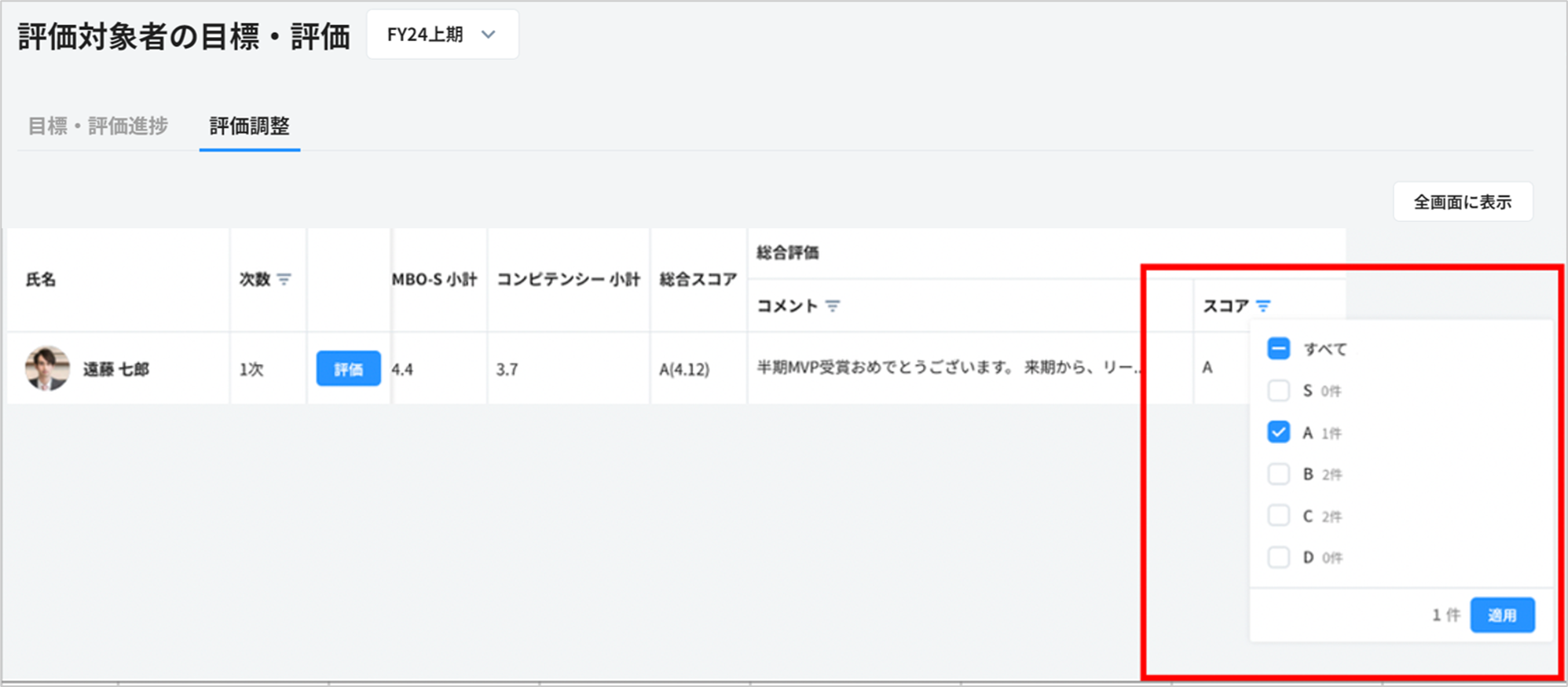Viewport: 1568px width, 687px height.
Task: Click 遠藤 七郎's profile avatar
Action: pos(47,369)
